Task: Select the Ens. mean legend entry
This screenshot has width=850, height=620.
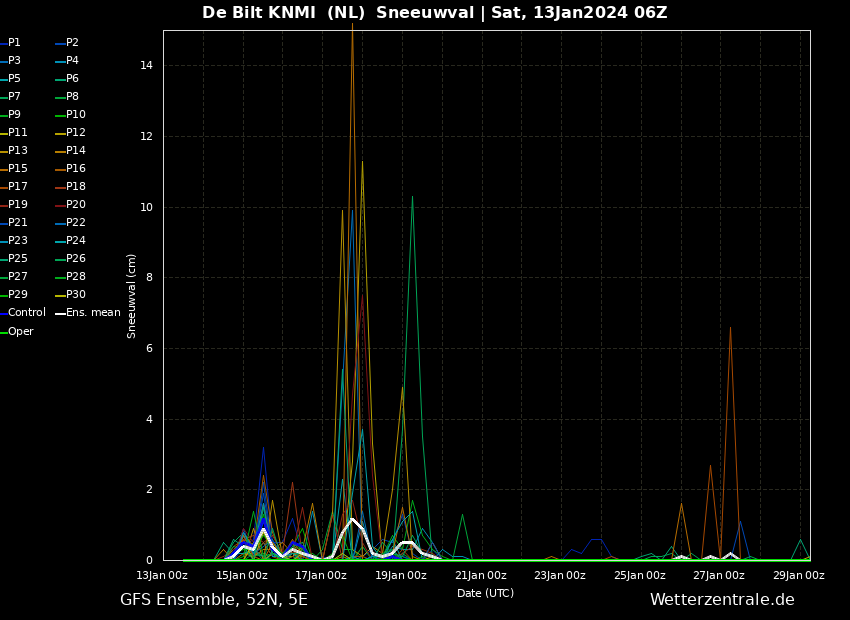Action: [x=88, y=313]
